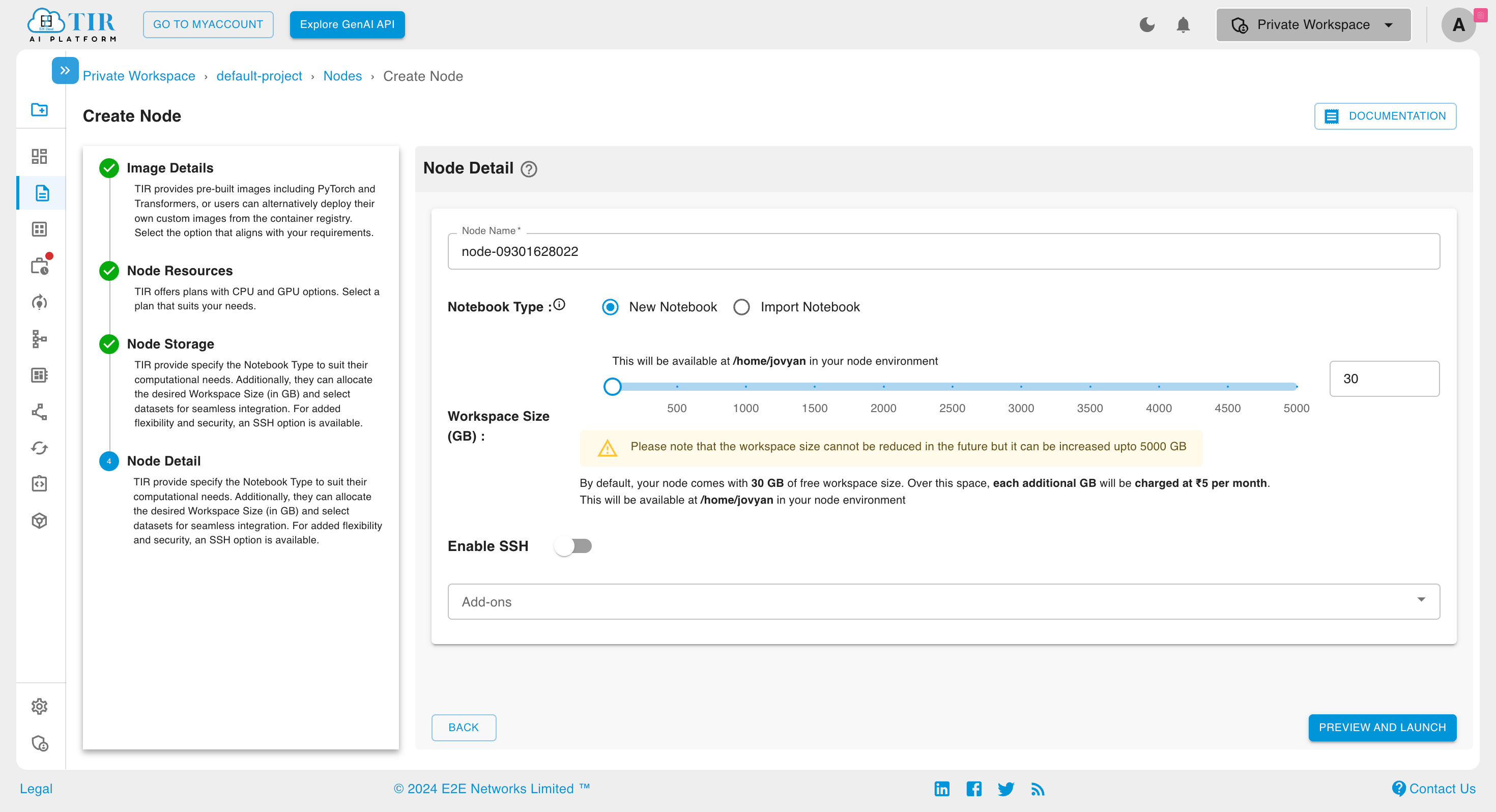This screenshot has height=812, width=1496.
Task: Open the RSS feed footer icon
Action: pos(1038,789)
